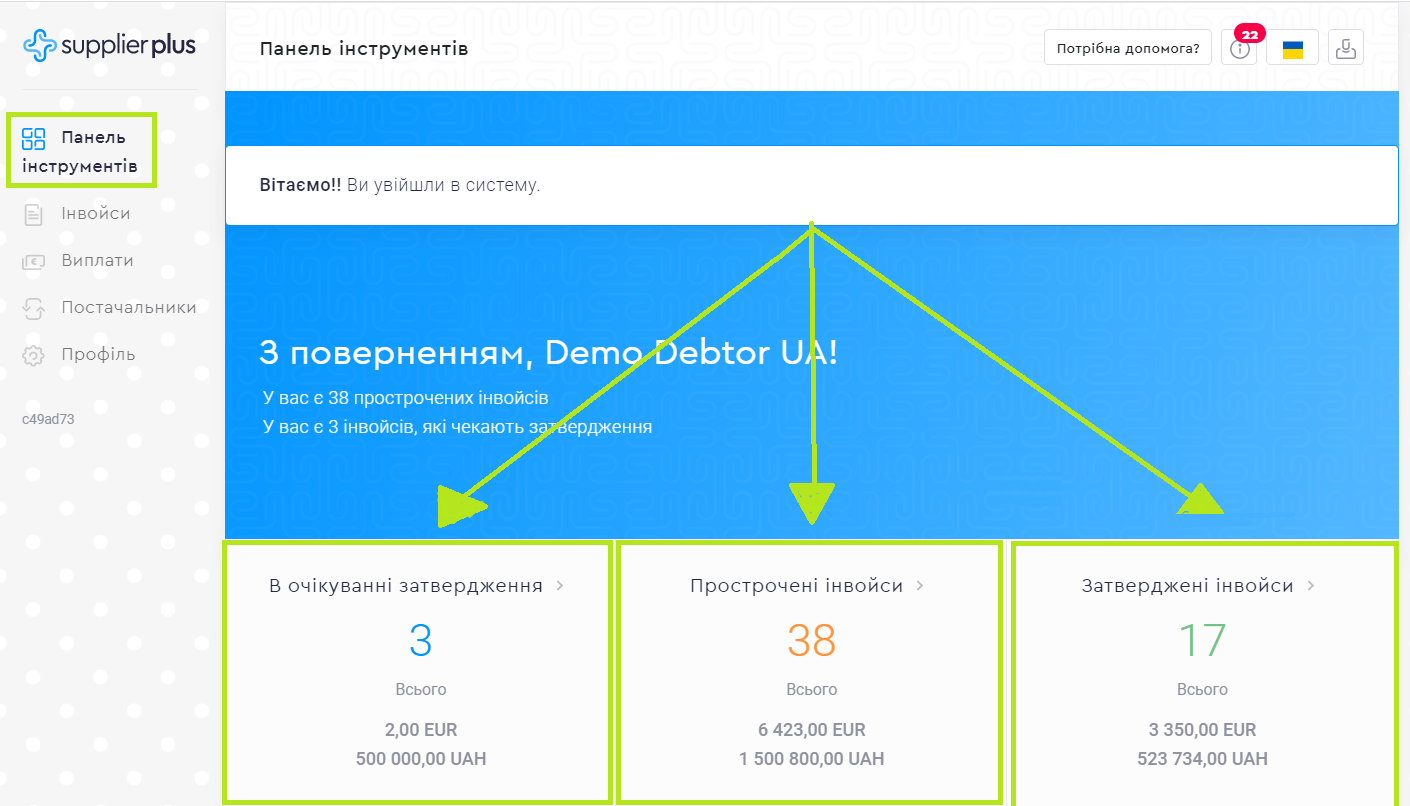
Task: Click the orange number 38 overdue count
Action: coord(811,641)
